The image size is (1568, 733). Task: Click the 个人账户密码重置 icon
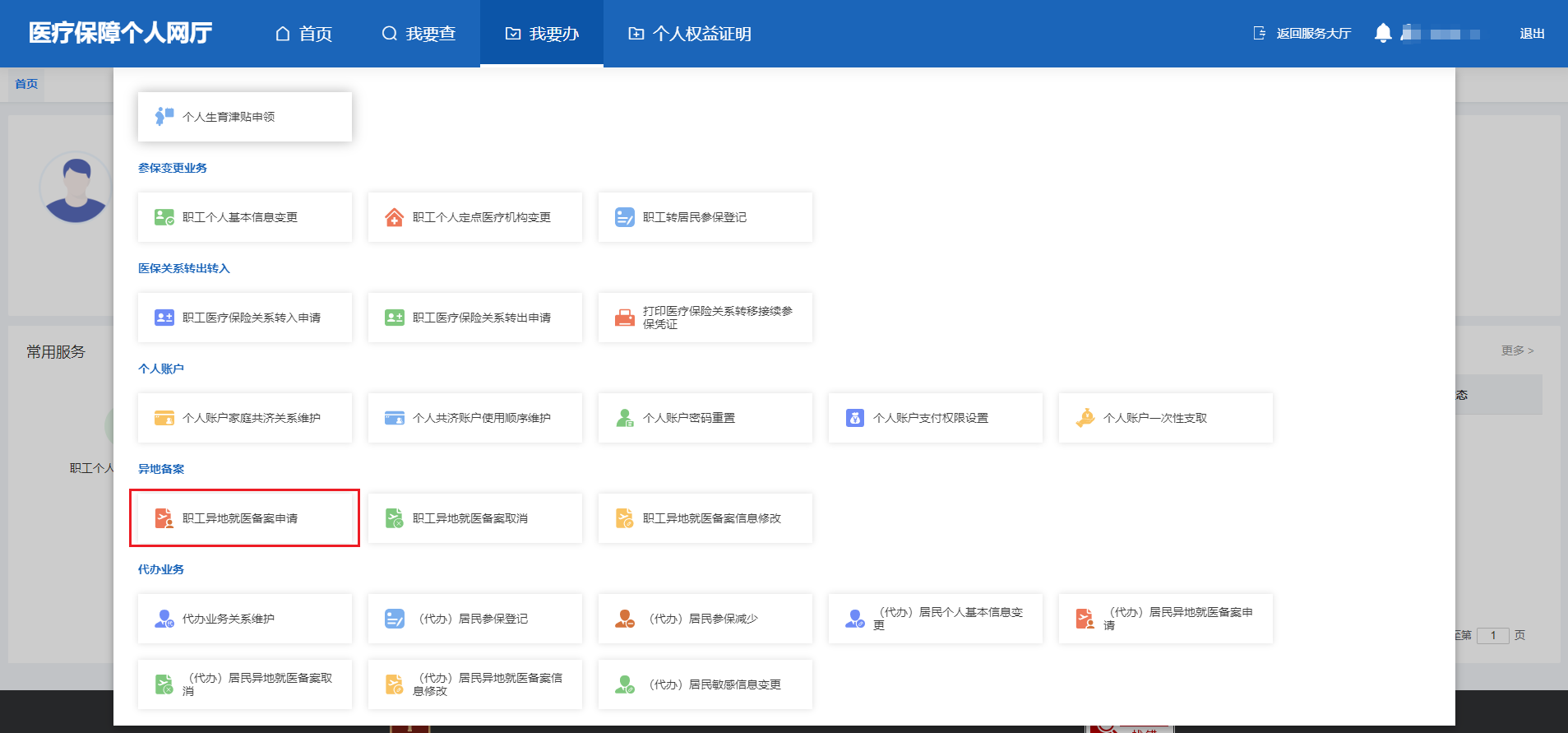625,418
